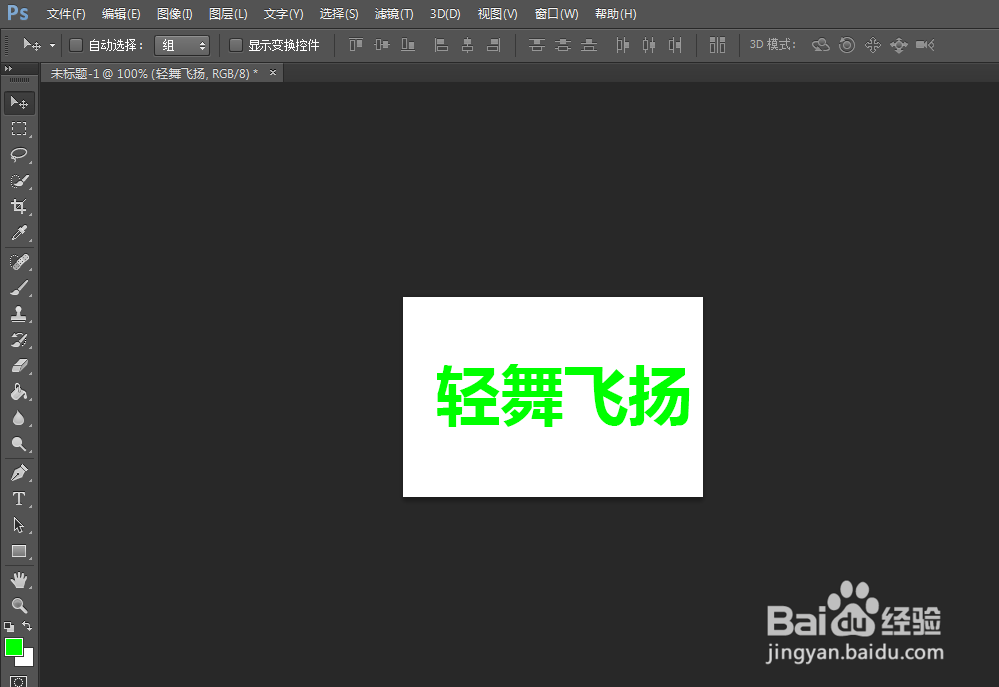Select the Paint Bucket tool
This screenshot has width=999, height=687.
(x=19, y=392)
